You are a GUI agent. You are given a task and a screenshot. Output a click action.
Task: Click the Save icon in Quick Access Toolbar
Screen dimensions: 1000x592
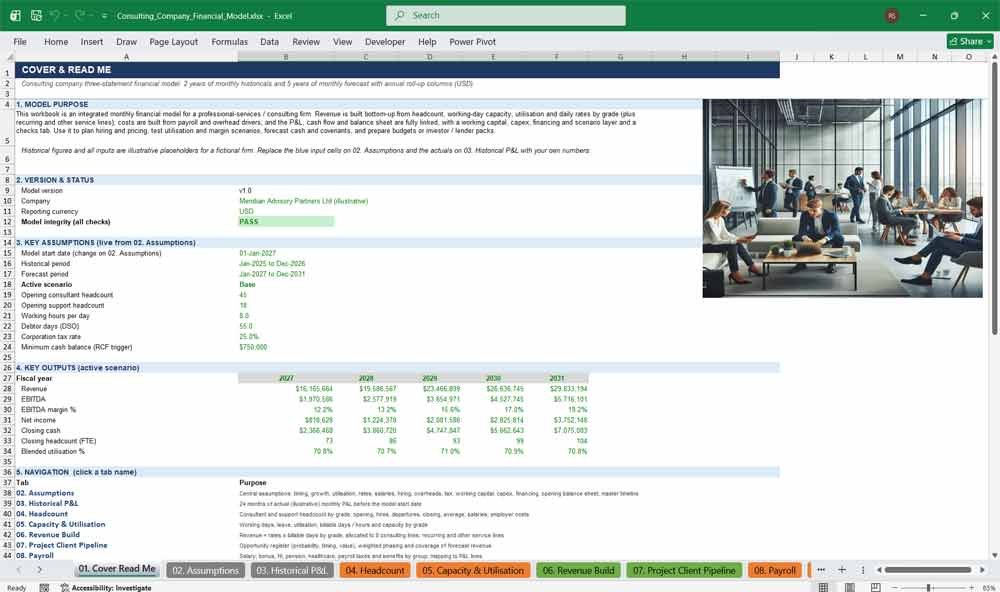point(36,15)
